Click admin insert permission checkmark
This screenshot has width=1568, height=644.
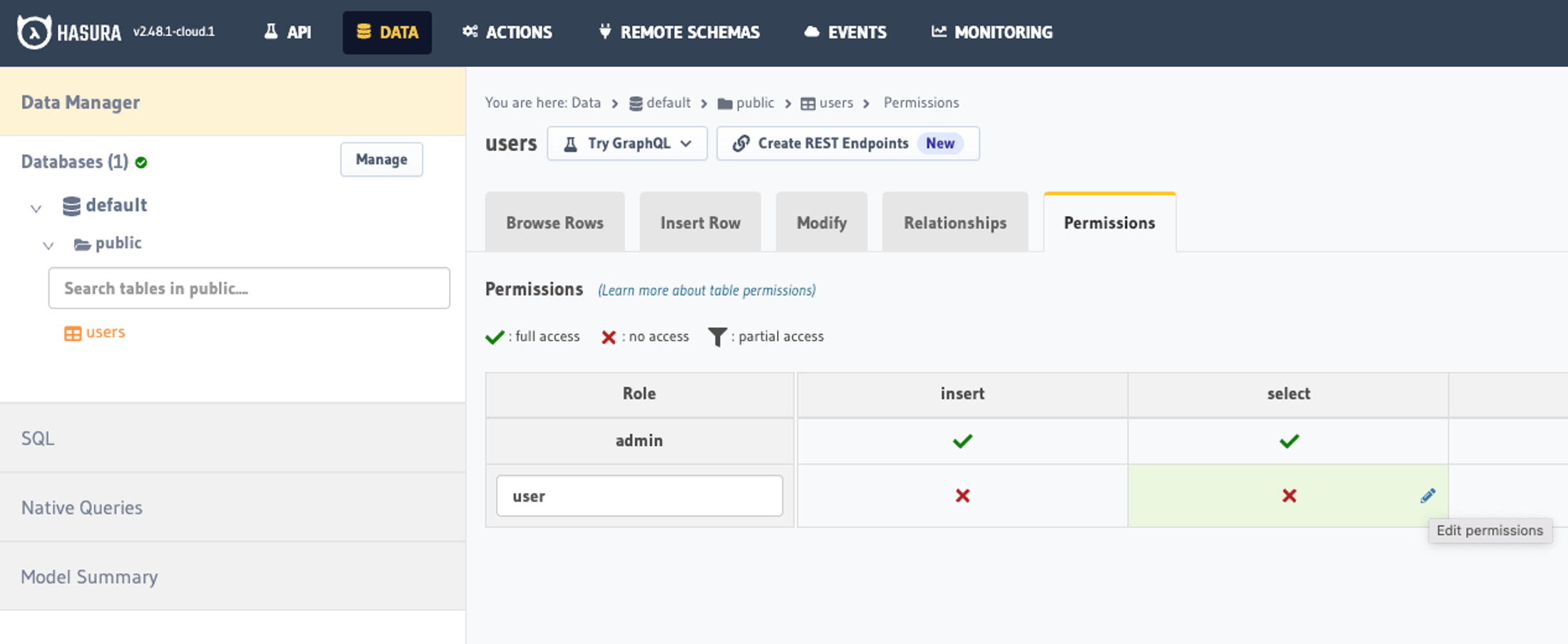pos(962,441)
